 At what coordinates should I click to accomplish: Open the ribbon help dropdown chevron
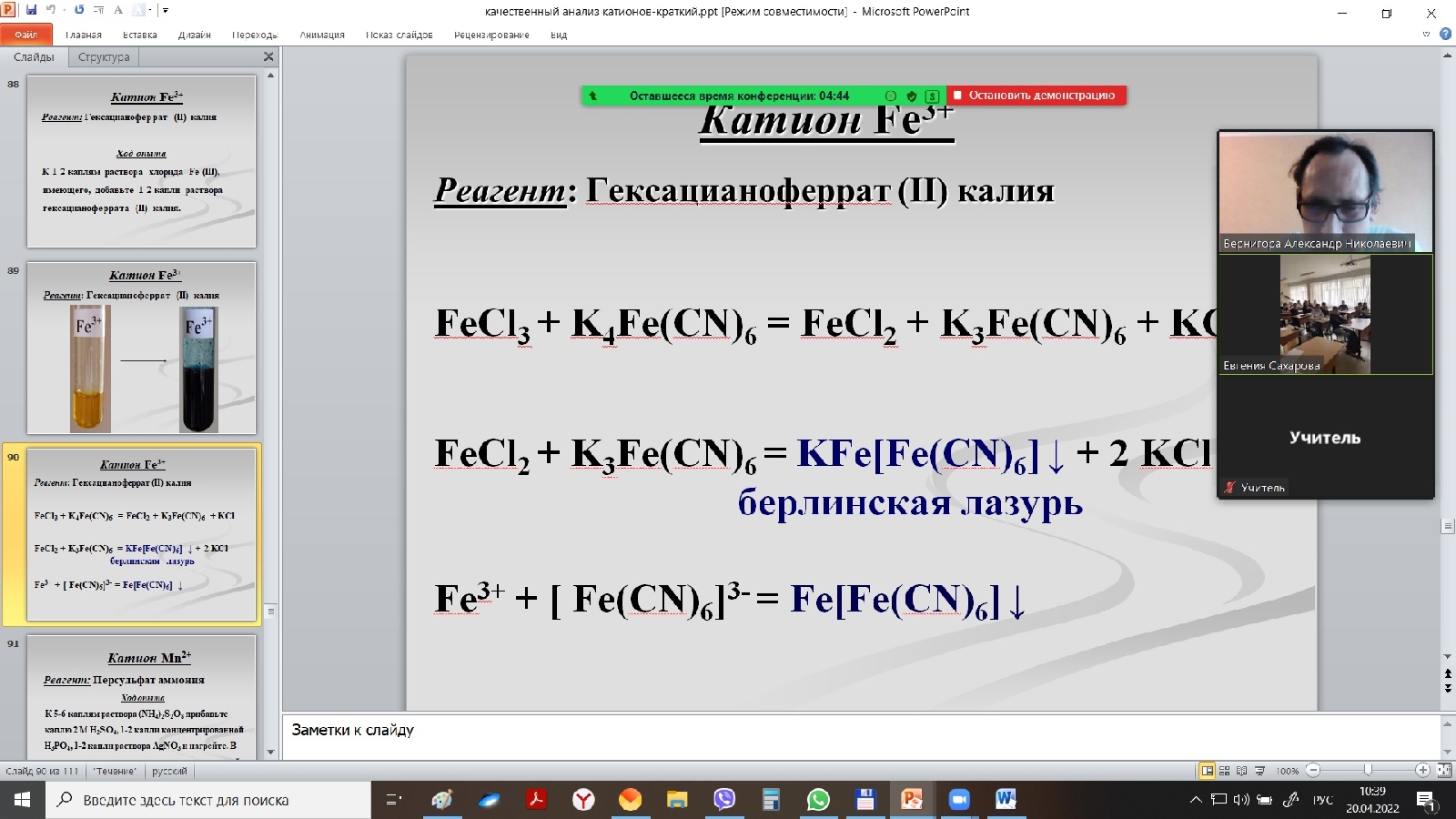tap(1426, 34)
